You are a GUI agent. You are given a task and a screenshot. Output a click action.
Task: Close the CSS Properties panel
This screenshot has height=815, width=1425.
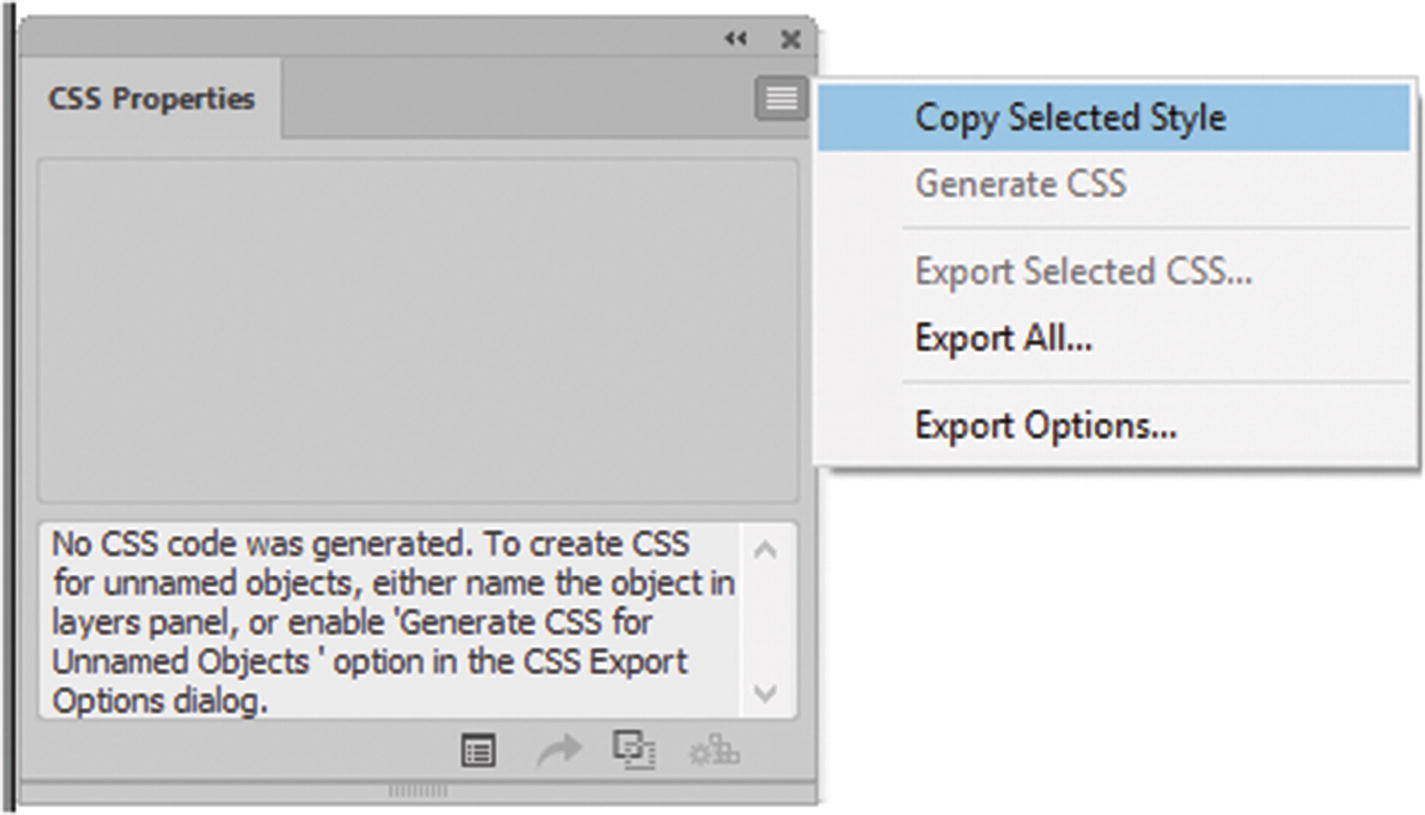pyautogui.click(x=790, y=39)
